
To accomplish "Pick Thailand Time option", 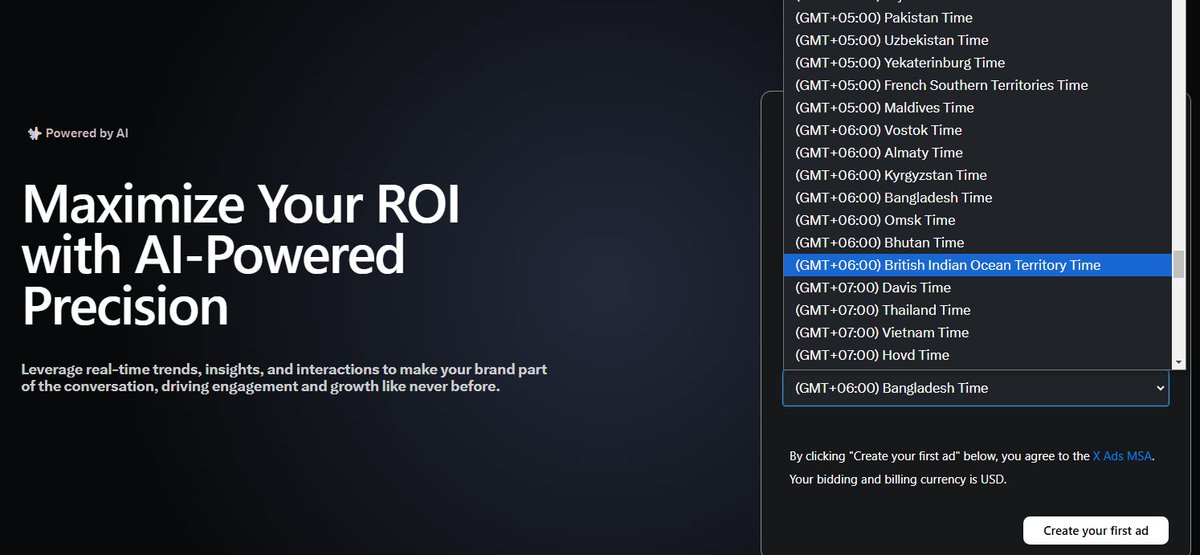I will pyautogui.click(x=977, y=310).
